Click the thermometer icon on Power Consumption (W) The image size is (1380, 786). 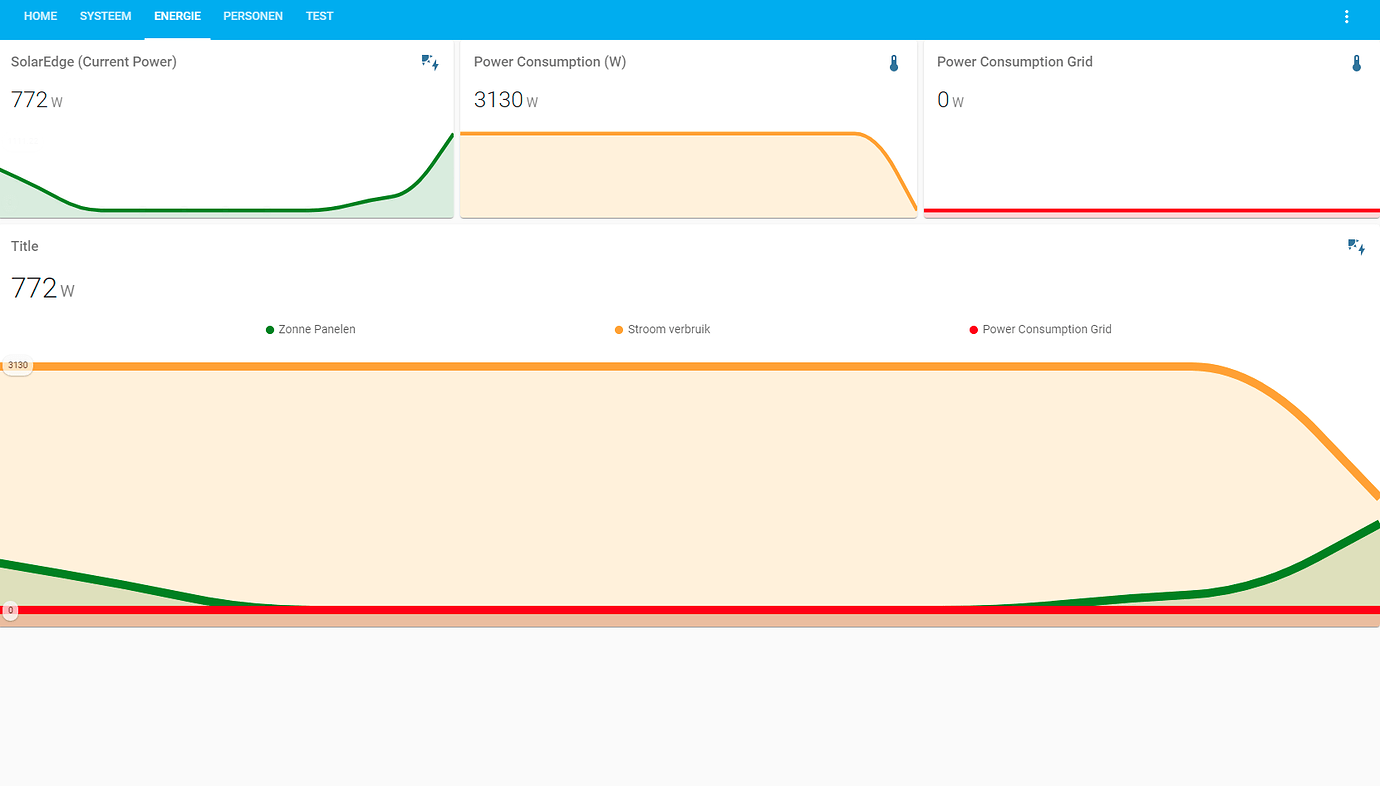(893, 62)
